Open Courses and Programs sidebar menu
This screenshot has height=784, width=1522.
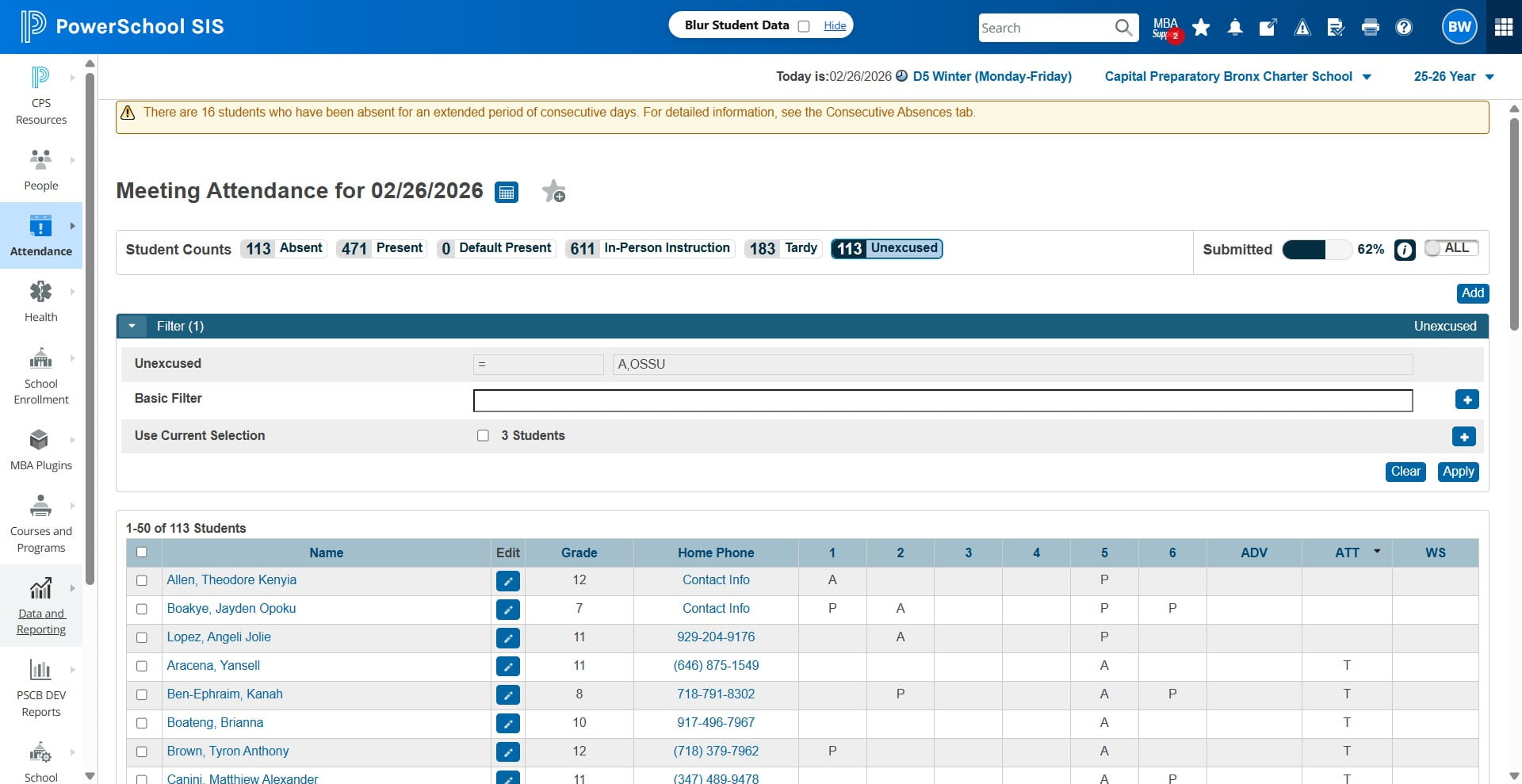41,524
